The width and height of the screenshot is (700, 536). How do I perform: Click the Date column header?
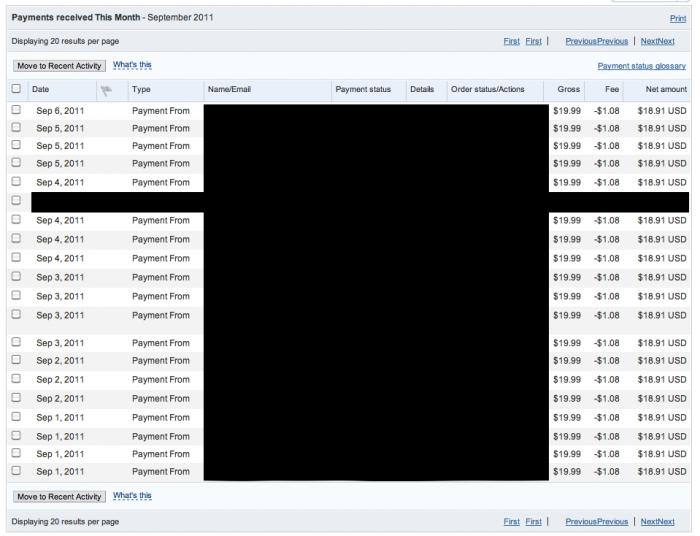(x=43, y=90)
